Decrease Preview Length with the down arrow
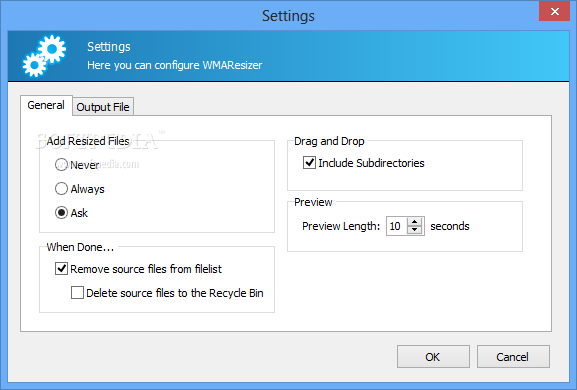Viewport: 577px width, 390px height. (x=415, y=230)
